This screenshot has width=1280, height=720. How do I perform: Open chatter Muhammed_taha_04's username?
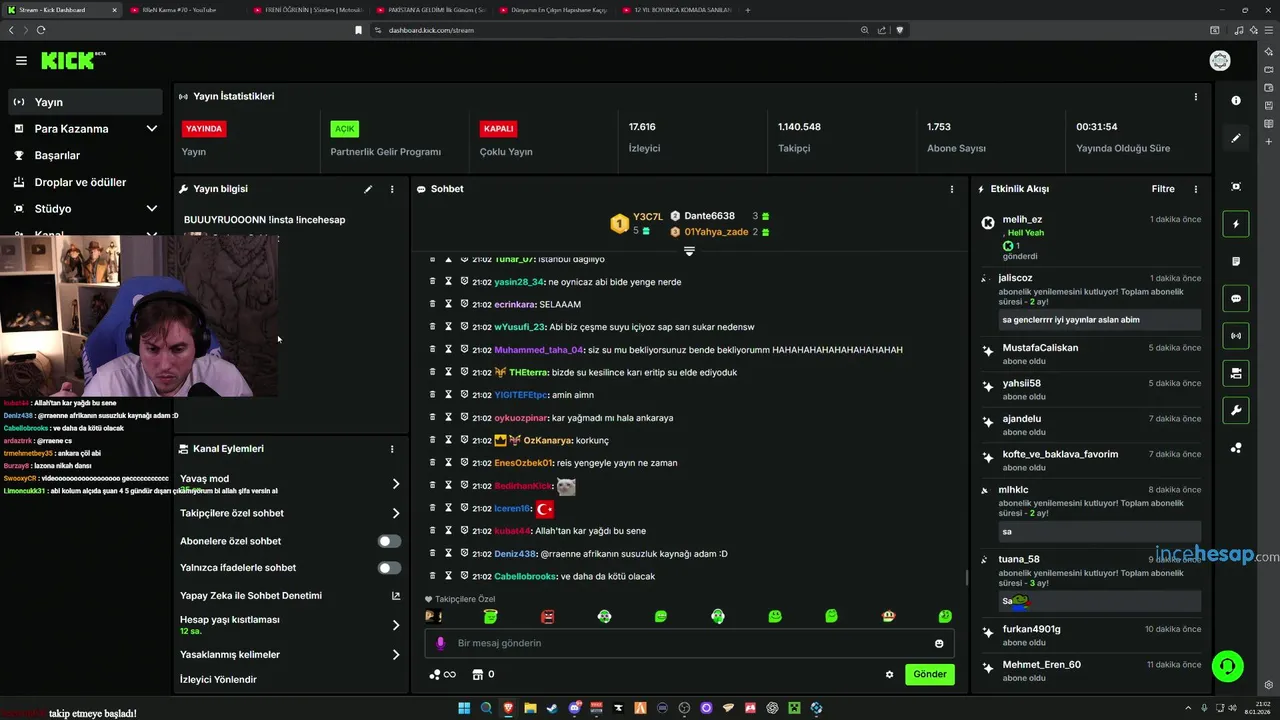(538, 350)
